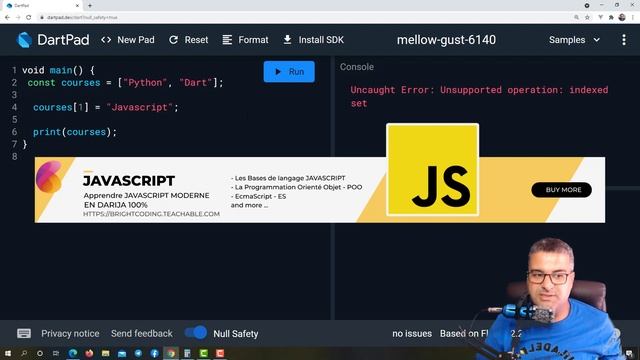
Task: Click the zoom magnifier icon in address bar
Action: 576,18
